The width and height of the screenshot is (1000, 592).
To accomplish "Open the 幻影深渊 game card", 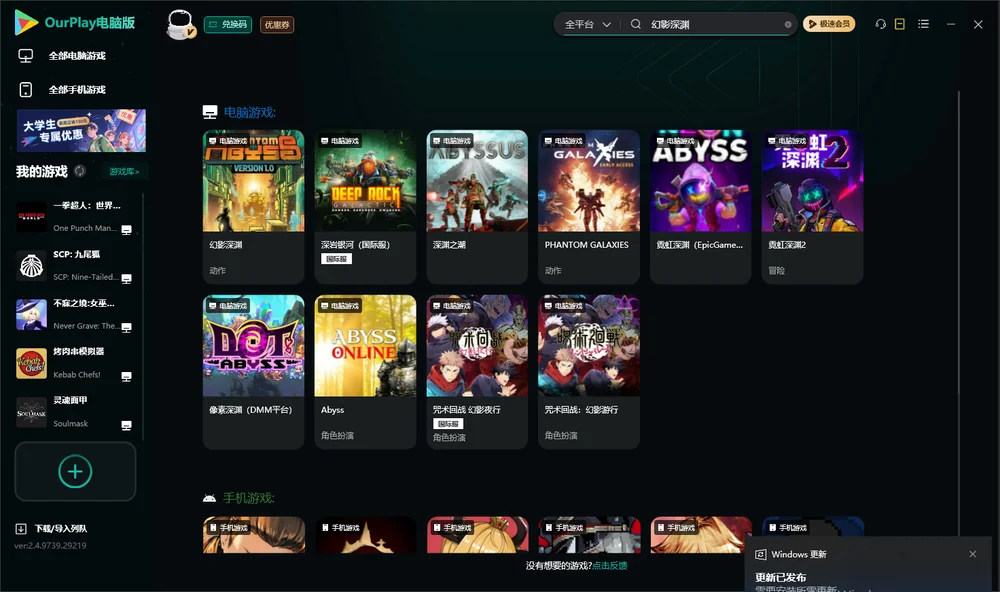I will pyautogui.click(x=253, y=207).
